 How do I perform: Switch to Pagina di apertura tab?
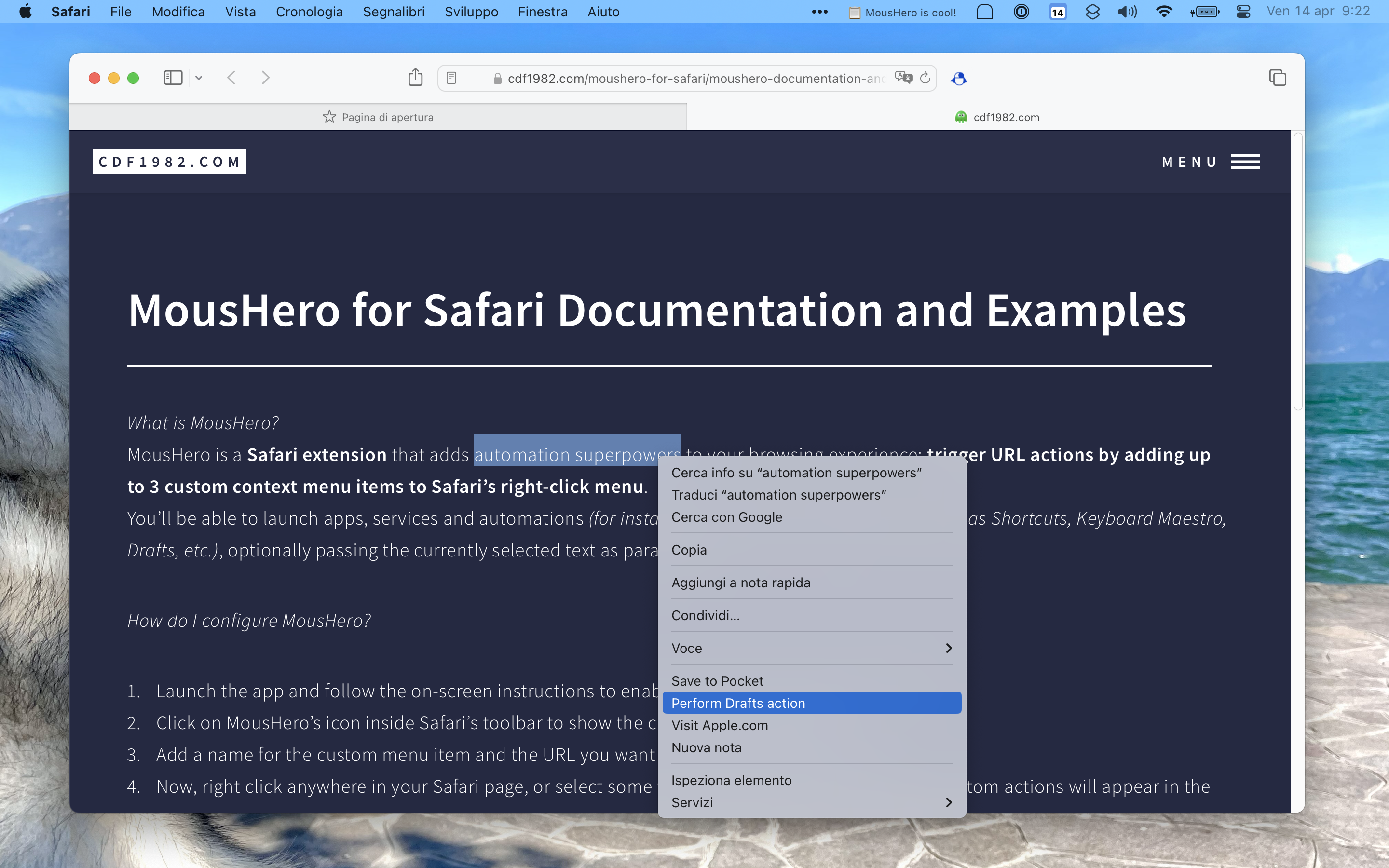(378, 117)
